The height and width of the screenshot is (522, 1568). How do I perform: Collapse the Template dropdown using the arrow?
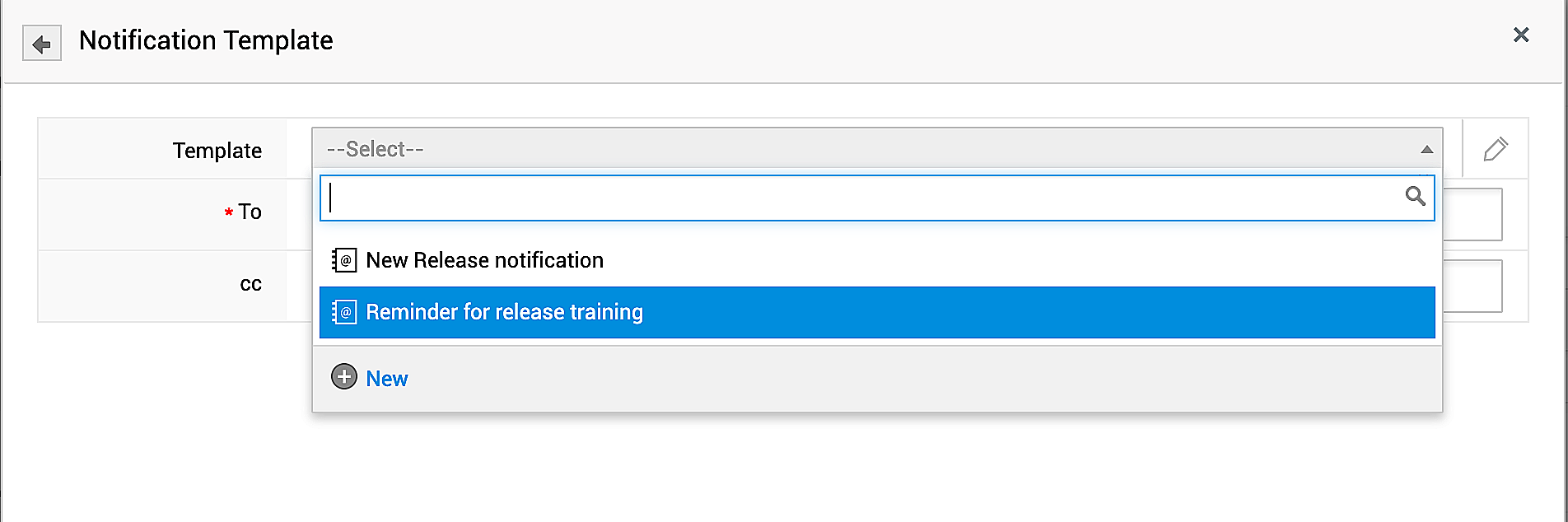tap(1426, 150)
